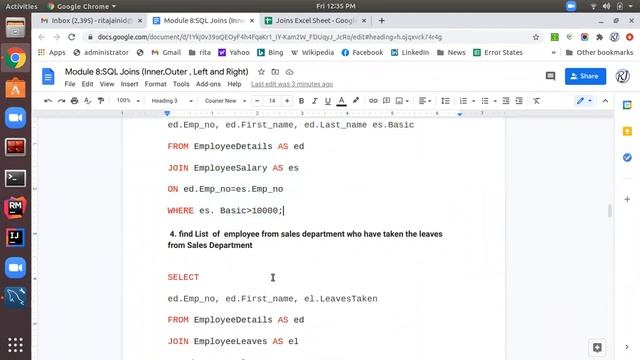This screenshot has height=360, width=640.
Task: Click the blue Share button
Action: point(585,76)
